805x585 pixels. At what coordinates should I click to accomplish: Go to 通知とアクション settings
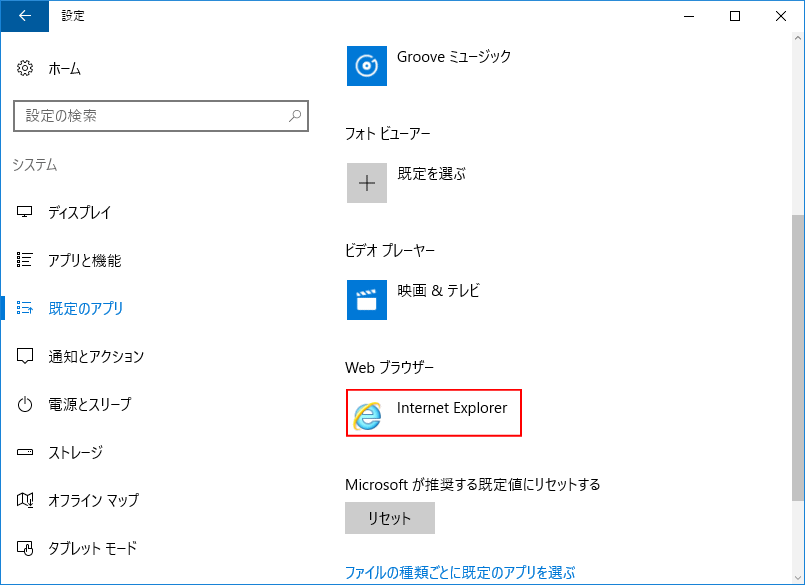[96, 357]
